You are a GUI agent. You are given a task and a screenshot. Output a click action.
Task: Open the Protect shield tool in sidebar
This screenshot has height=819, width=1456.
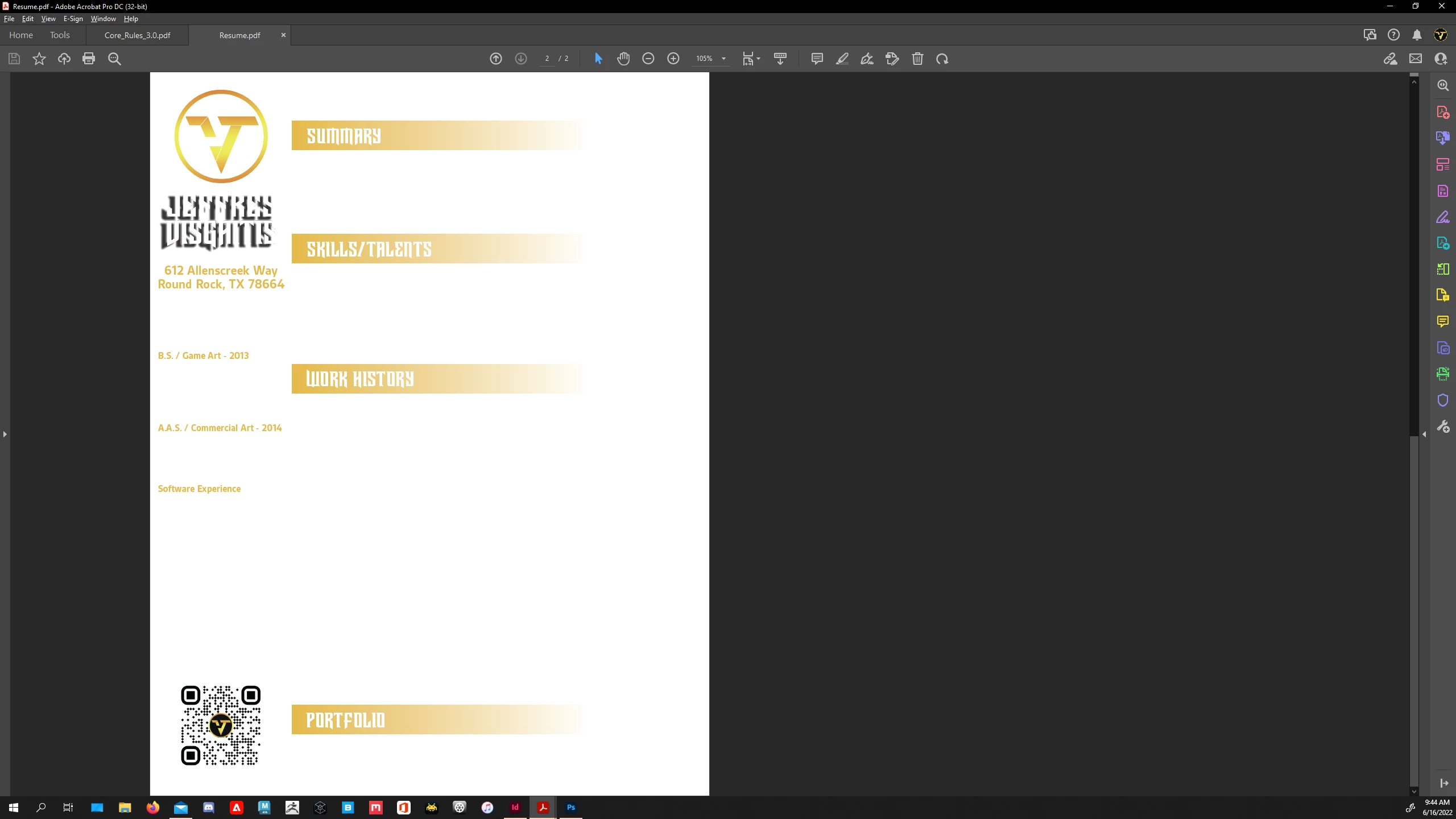coord(1443,400)
